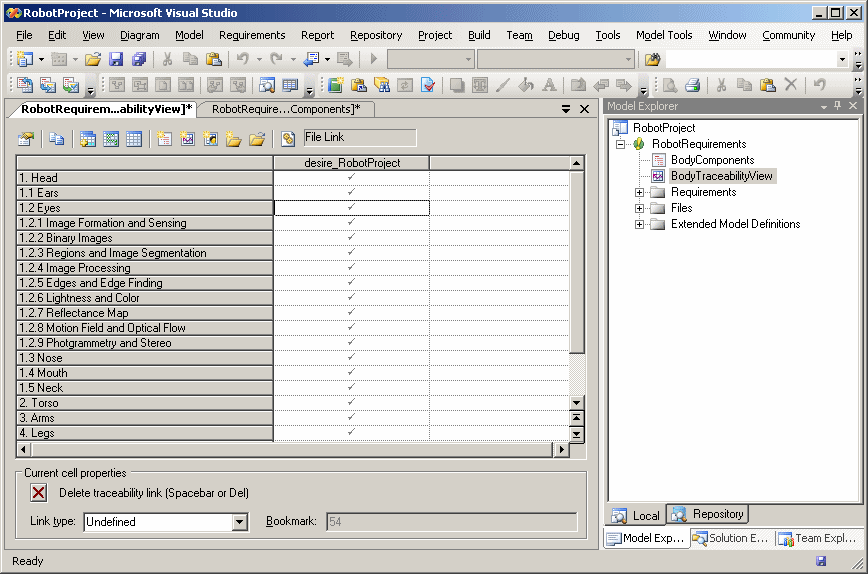Viewport: 868px width, 574px height.
Task: Click the new traceability view chart icon
Action: coord(187,138)
